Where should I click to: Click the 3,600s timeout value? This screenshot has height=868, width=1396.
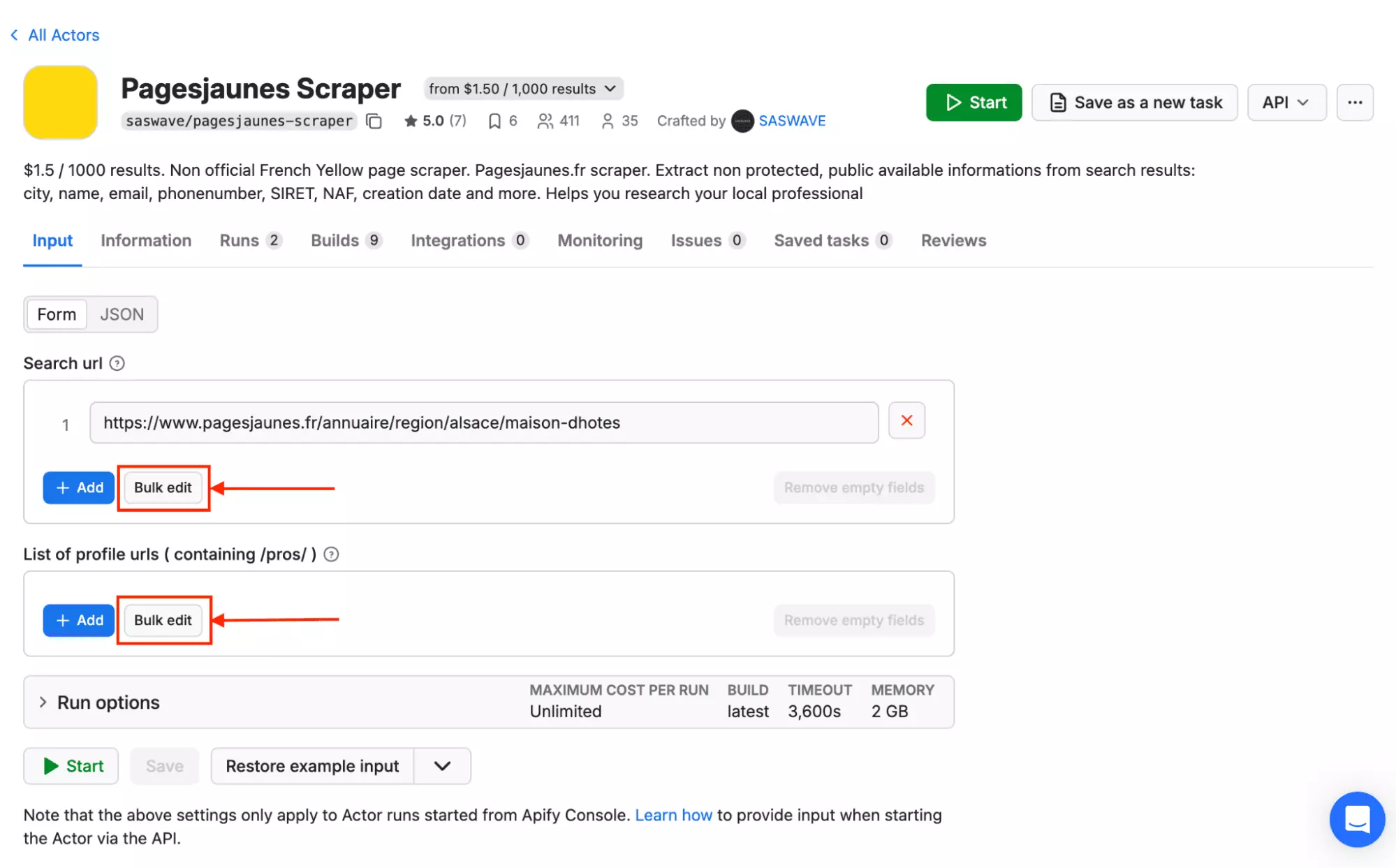pyautogui.click(x=814, y=712)
